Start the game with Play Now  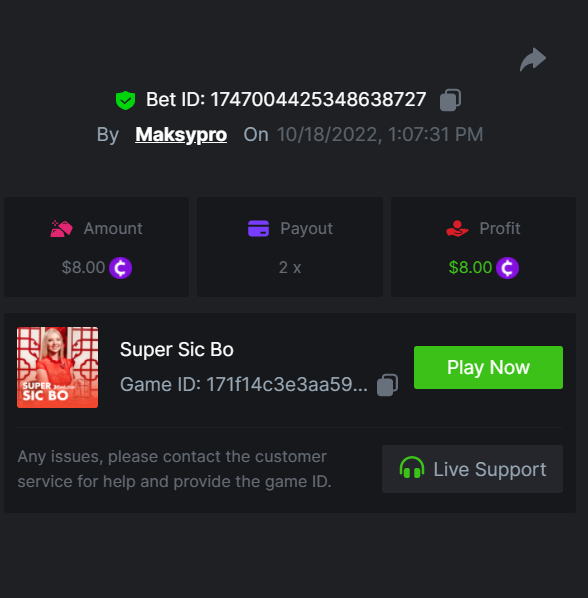[x=488, y=367]
